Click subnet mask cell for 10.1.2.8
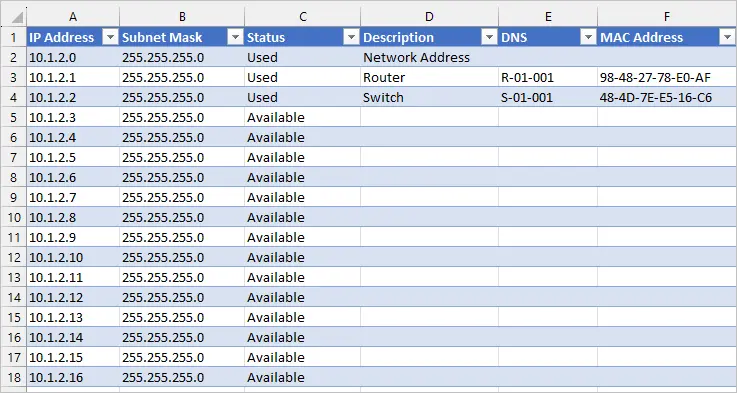The width and height of the screenshot is (737, 393). [182, 217]
